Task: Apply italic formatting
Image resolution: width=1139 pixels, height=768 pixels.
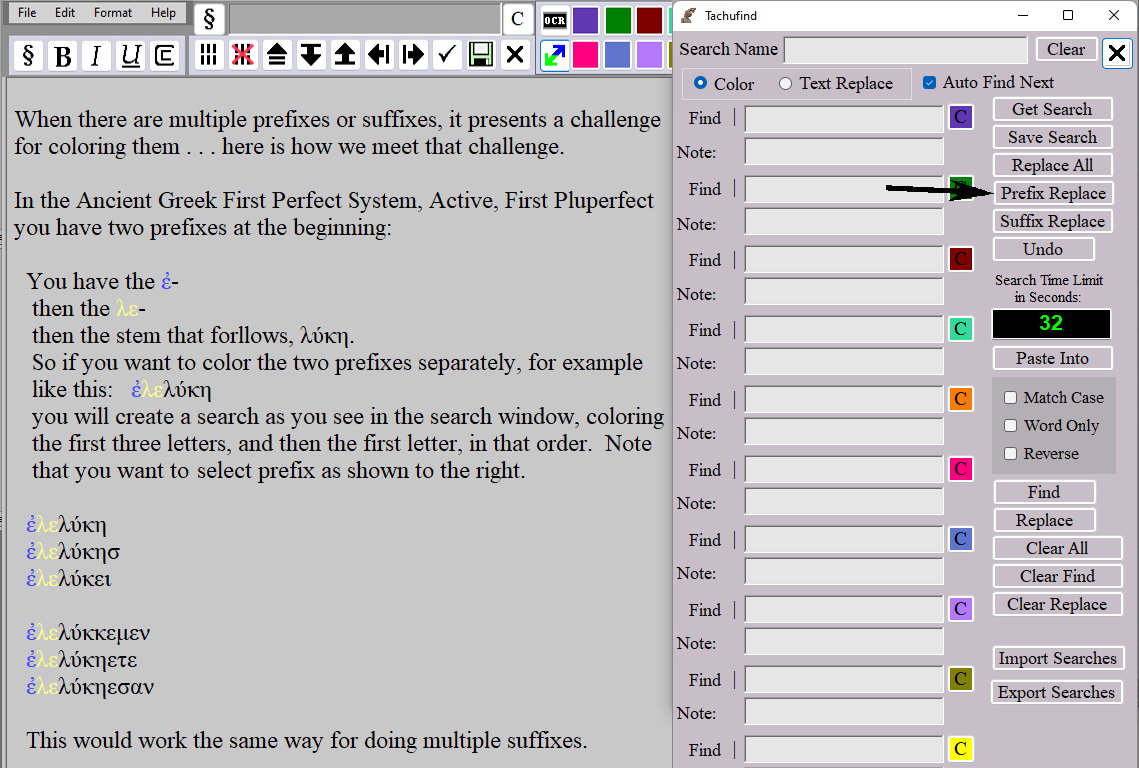Action: tap(96, 56)
